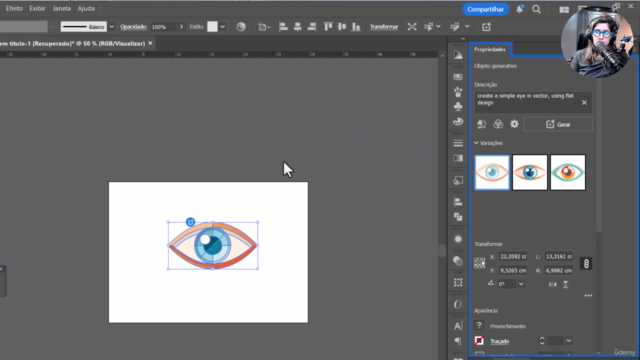Click the 100% opacity field
Viewport: 640px width, 360px height.
162,27
